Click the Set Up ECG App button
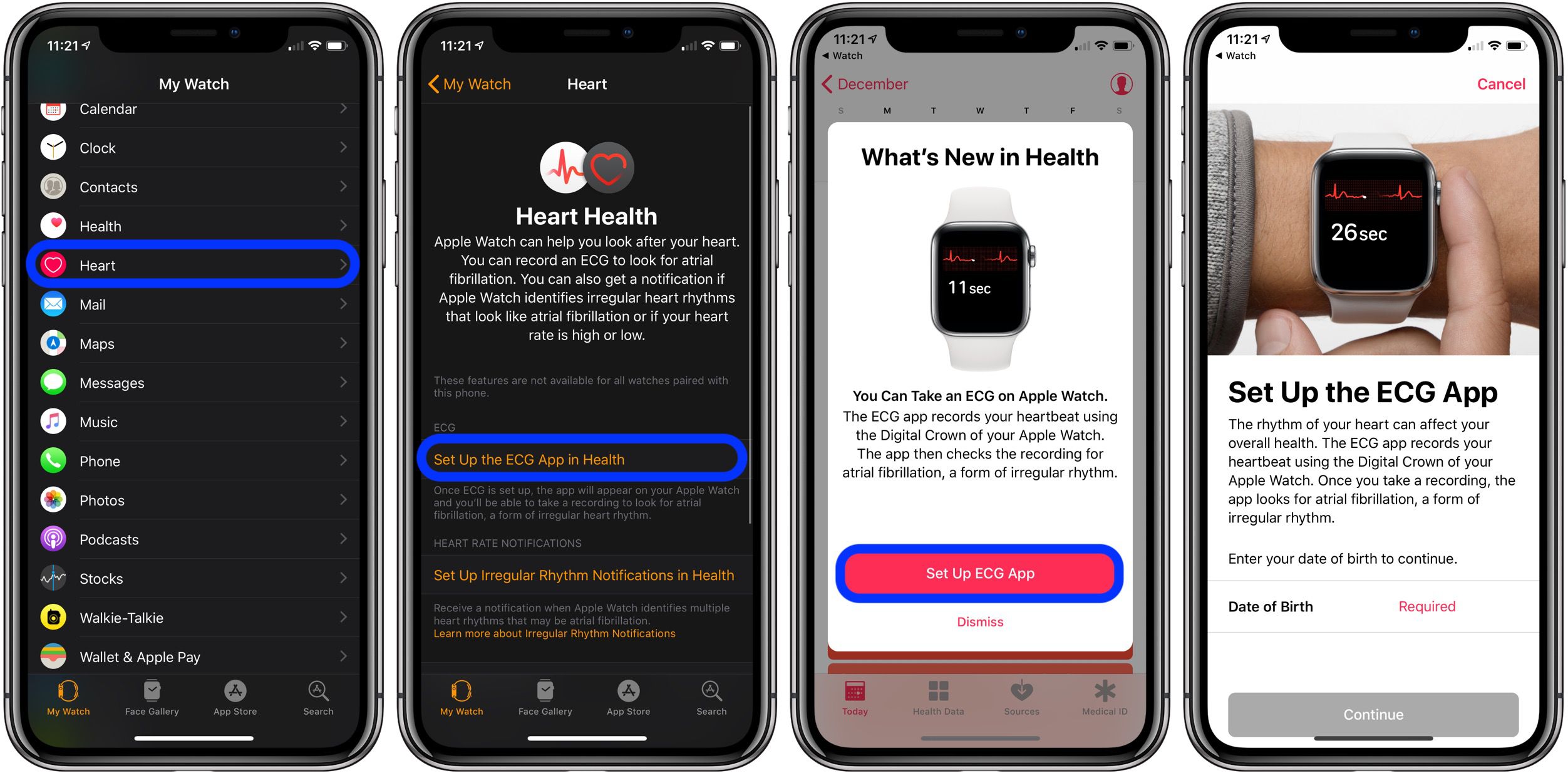1568x773 pixels. (980, 574)
